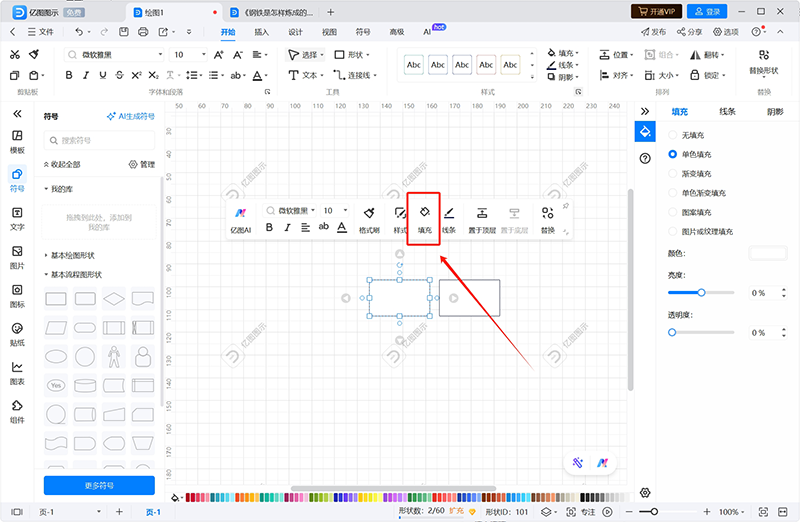Image resolution: width=800 pixels, height=522 pixels.
Task: Open the 设计 ribbon tab
Action: click(295, 32)
